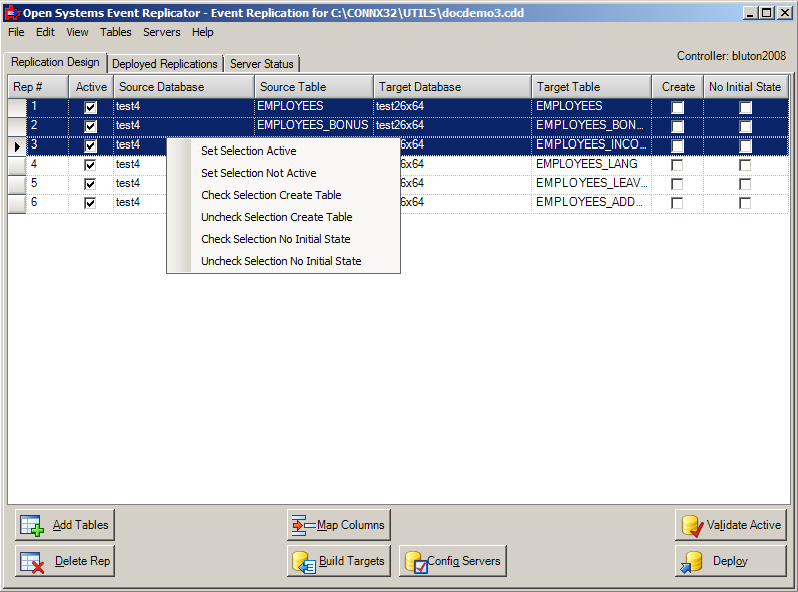Open the Tables menu
The height and width of the screenshot is (592, 798).
[x=116, y=32]
